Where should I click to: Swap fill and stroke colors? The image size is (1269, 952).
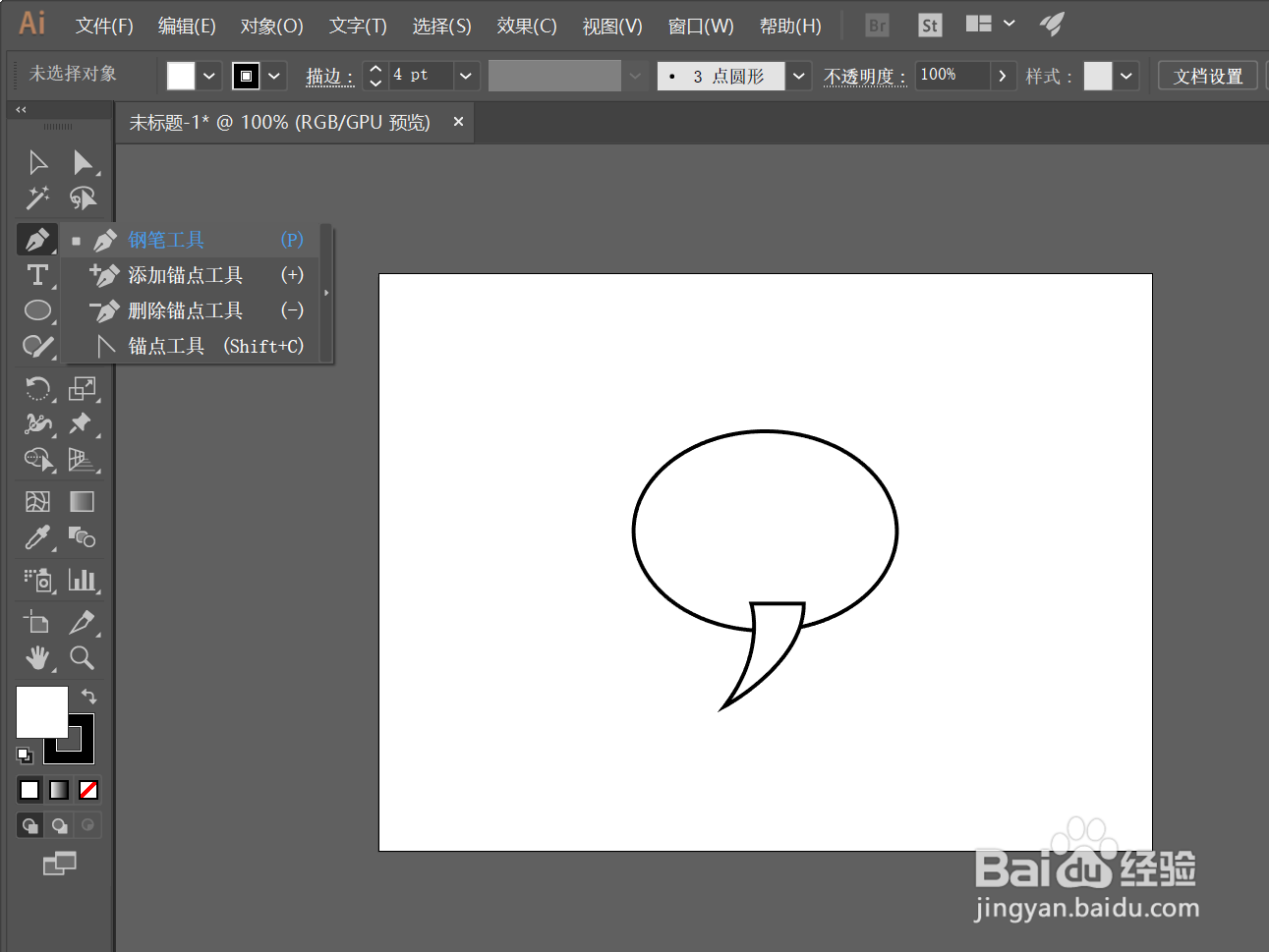coord(88,697)
